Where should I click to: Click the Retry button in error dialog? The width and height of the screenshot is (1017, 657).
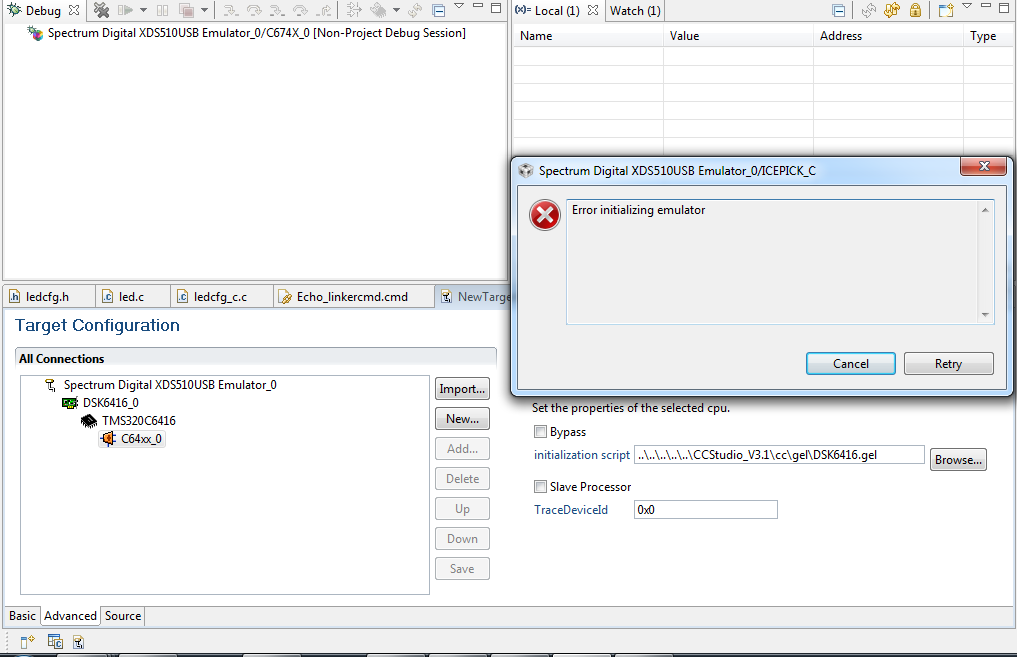(x=948, y=364)
